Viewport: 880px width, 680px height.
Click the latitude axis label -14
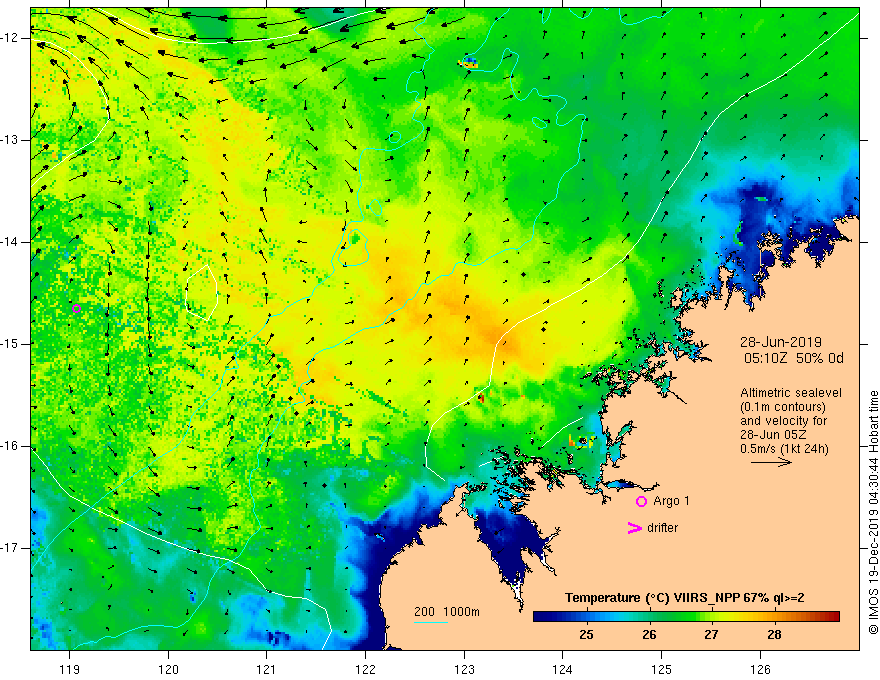10,242
